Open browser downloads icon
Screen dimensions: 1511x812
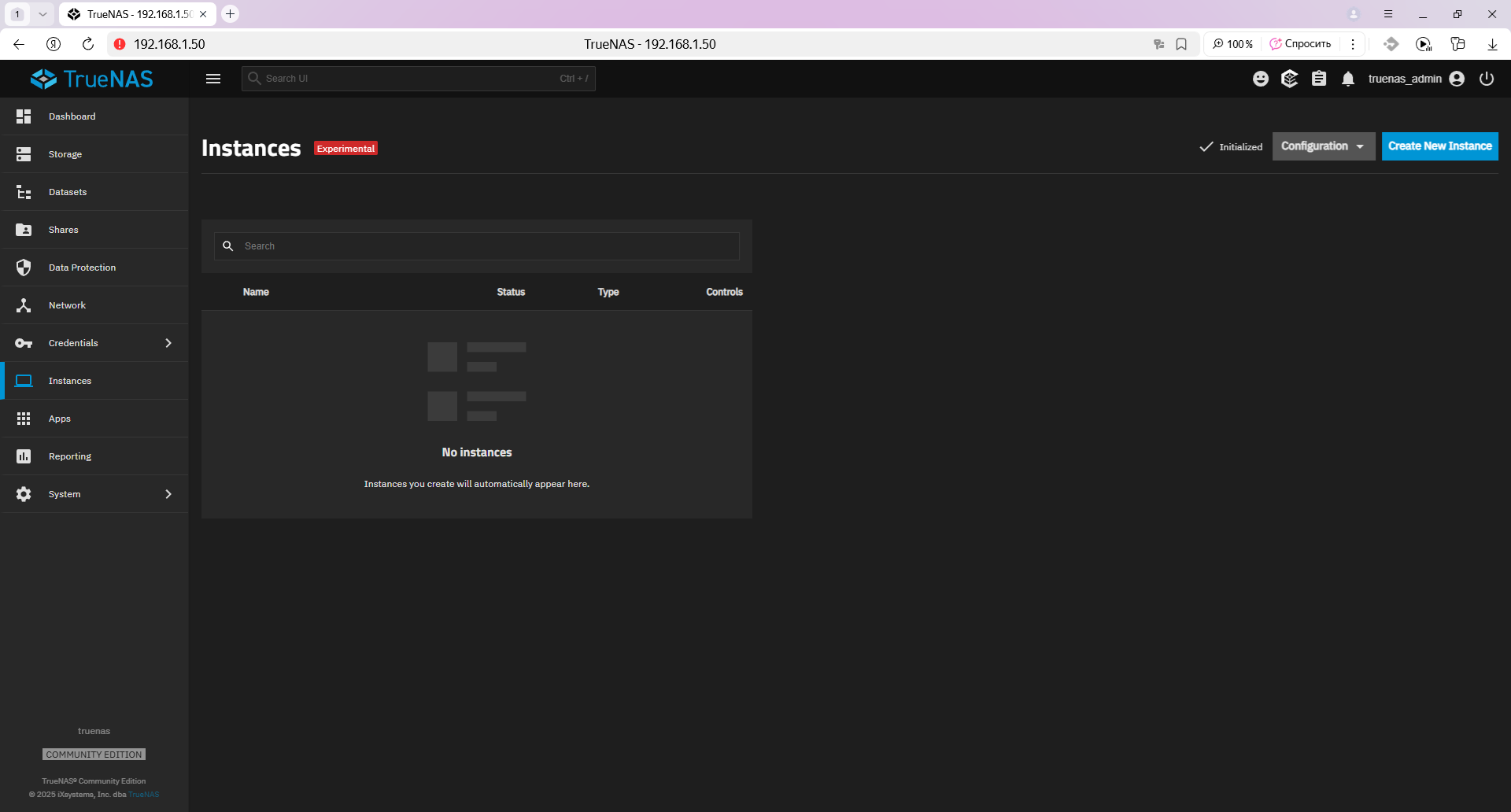(1492, 44)
